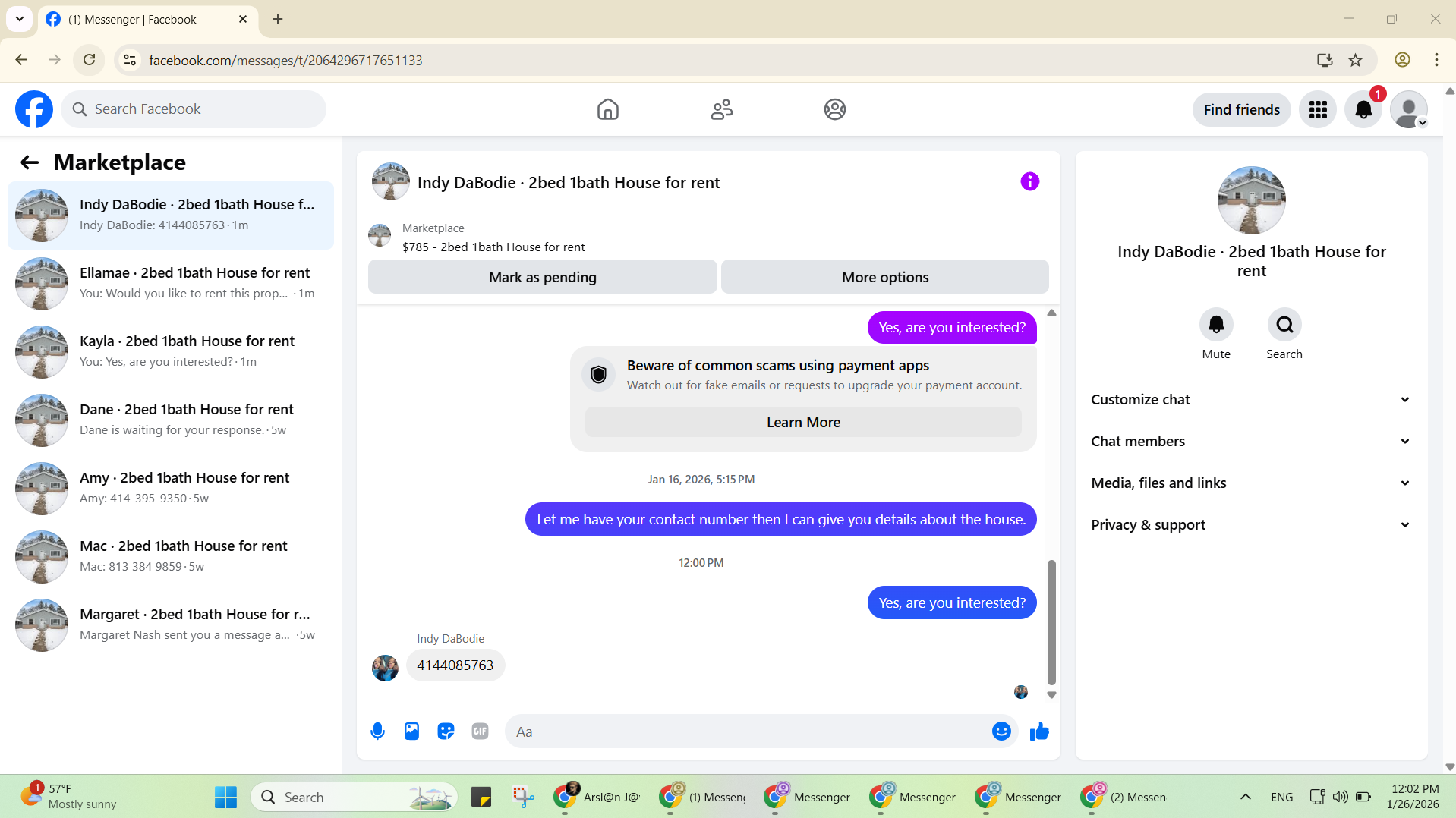This screenshot has height=818, width=1456.
Task: Open Margaret conversation in list
Action: (171, 625)
